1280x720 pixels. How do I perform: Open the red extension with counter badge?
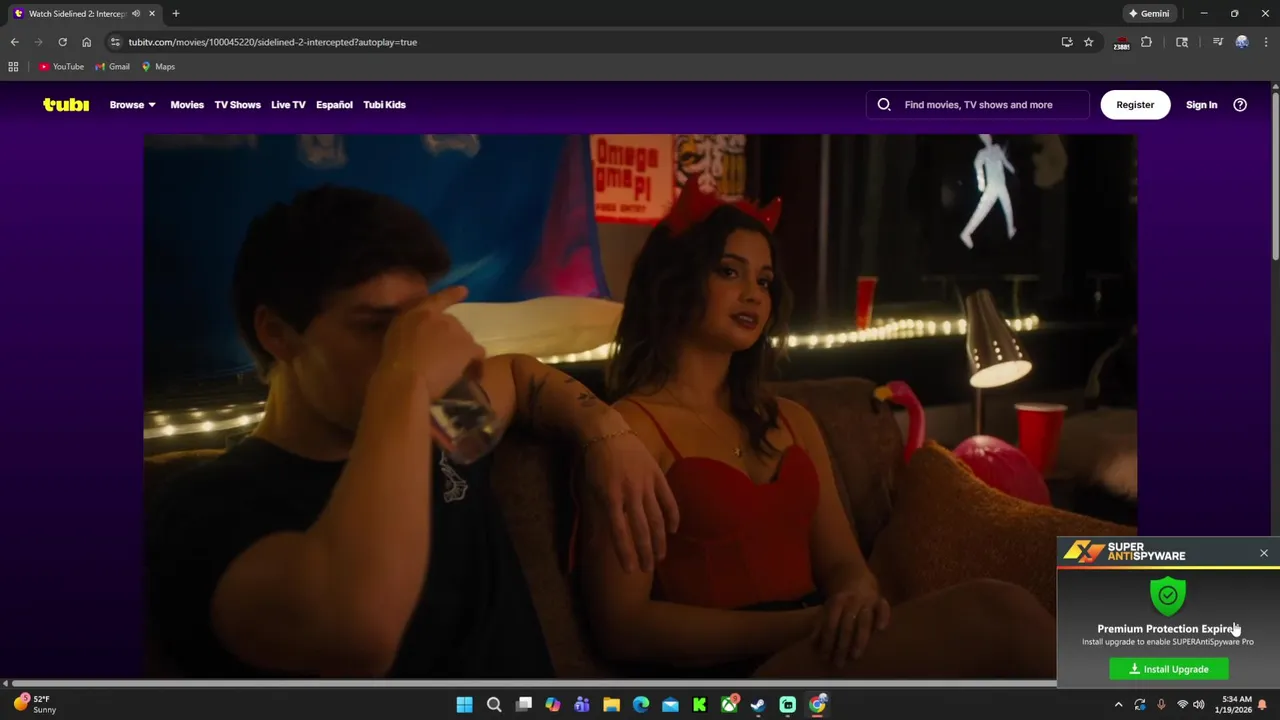1121,42
